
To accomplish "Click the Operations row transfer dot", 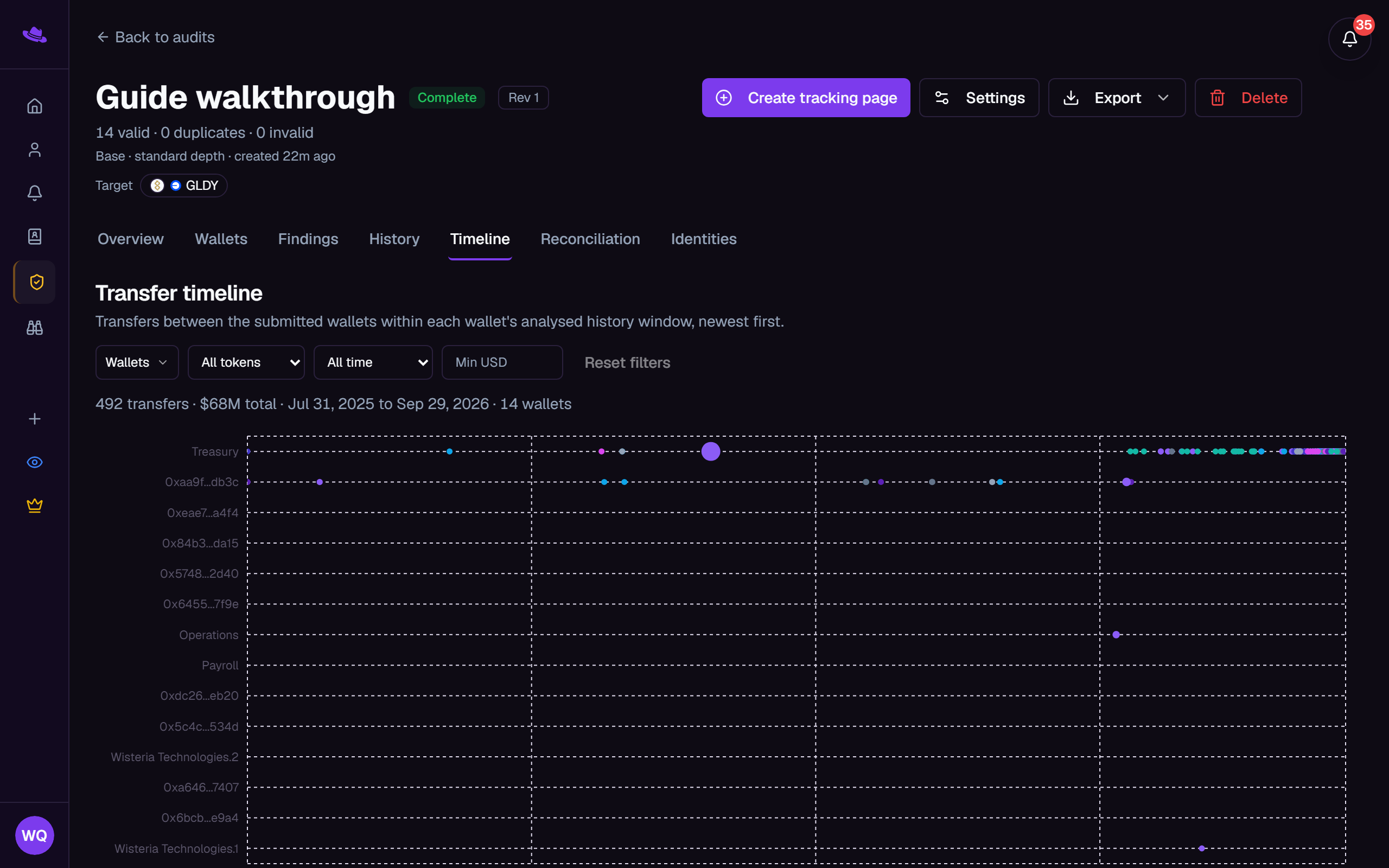I will 1116,634.
